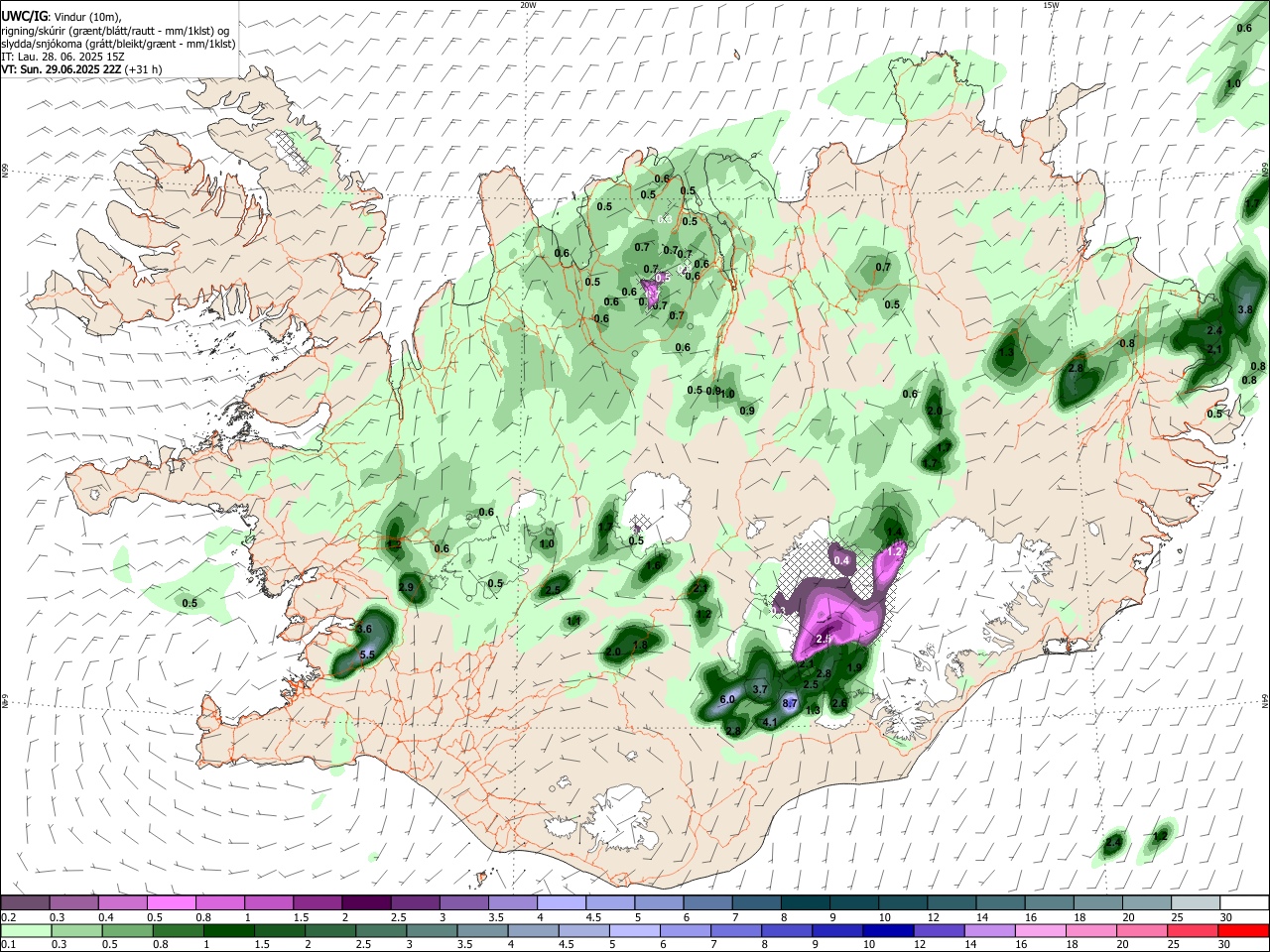1270x952 pixels.
Task: Select the 2.0 value in the eastern interior
Action: pyautogui.click(x=934, y=411)
